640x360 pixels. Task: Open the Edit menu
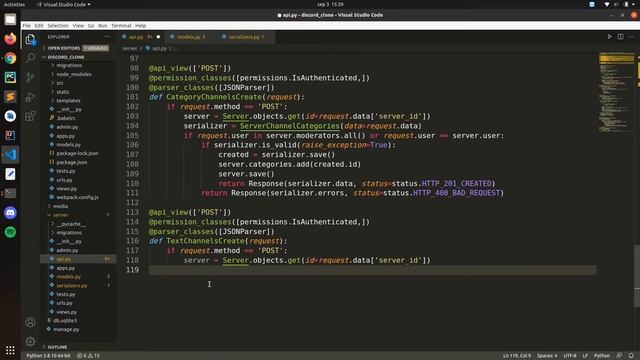click(x=39, y=25)
